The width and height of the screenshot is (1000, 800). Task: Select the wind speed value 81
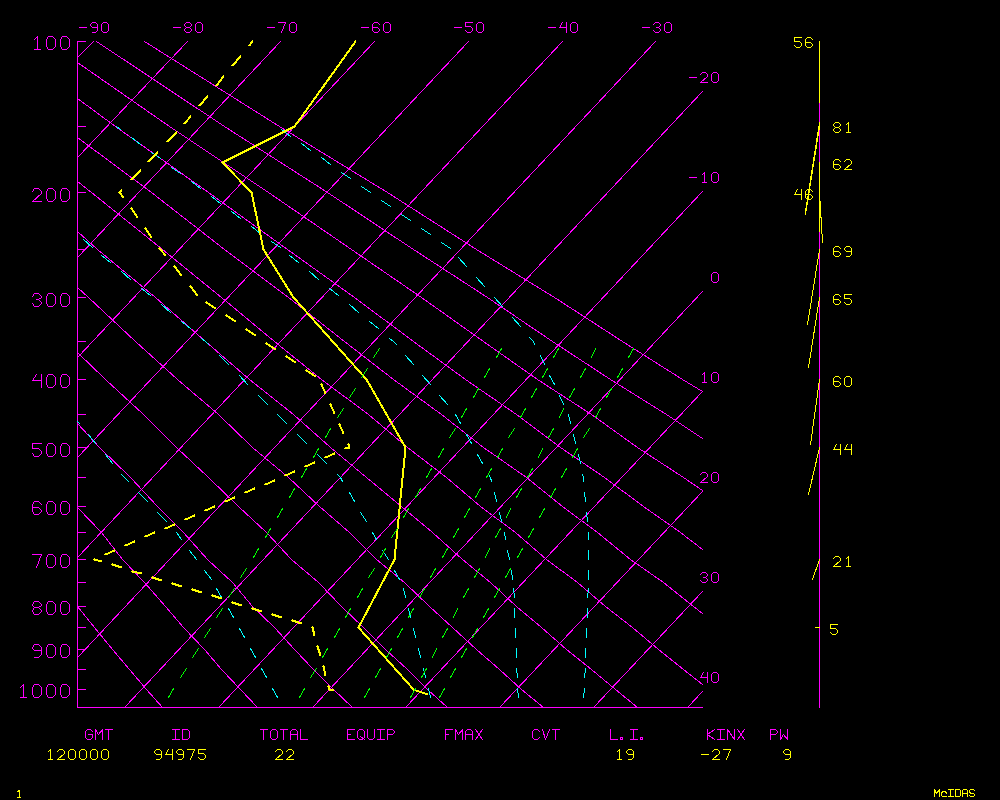pyautogui.click(x=842, y=128)
